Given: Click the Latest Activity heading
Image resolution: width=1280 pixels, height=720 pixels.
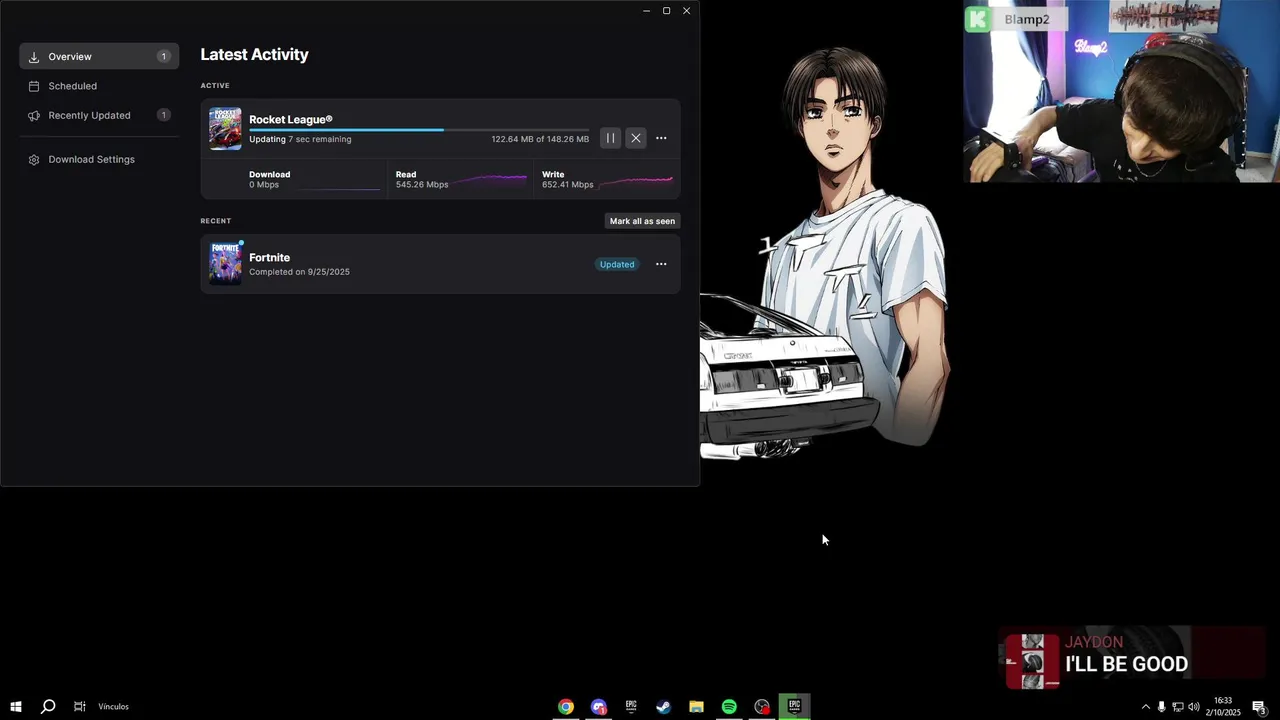Looking at the screenshot, I should tap(254, 55).
